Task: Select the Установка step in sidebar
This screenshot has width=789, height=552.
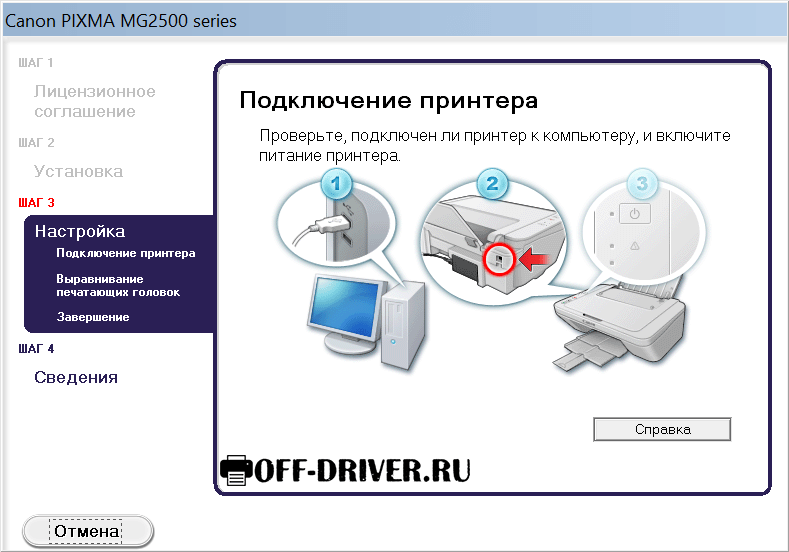Action: [x=78, y=171]
